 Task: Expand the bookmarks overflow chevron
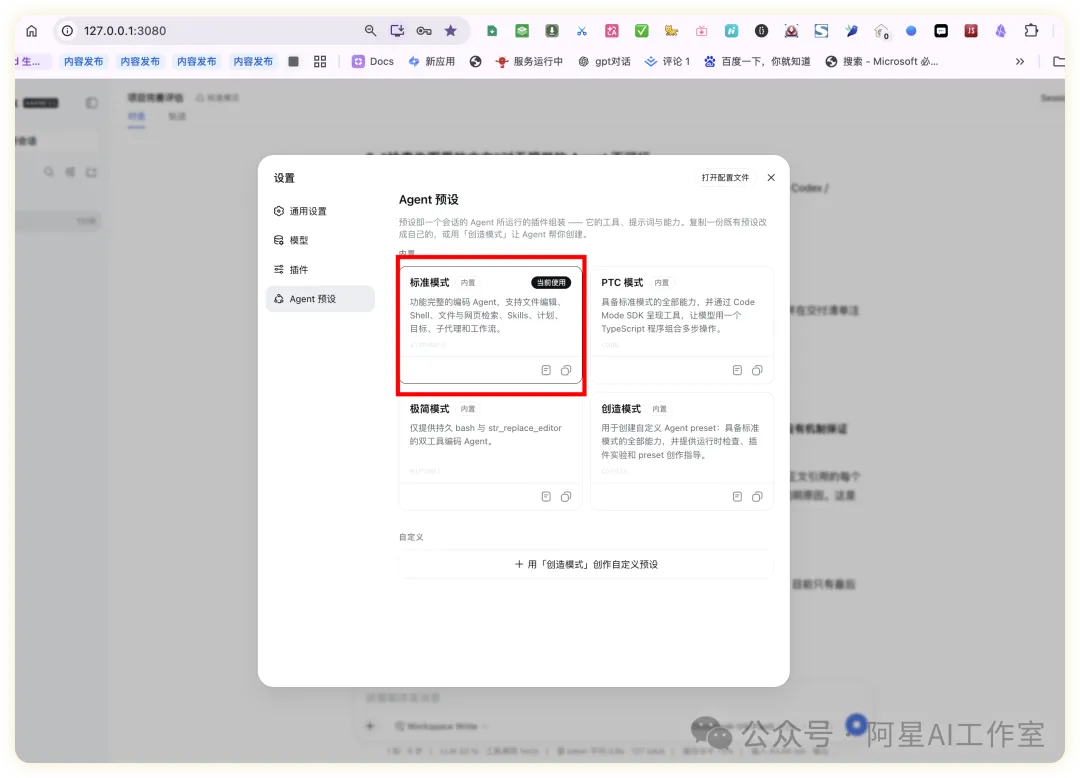pos(1019,61)
